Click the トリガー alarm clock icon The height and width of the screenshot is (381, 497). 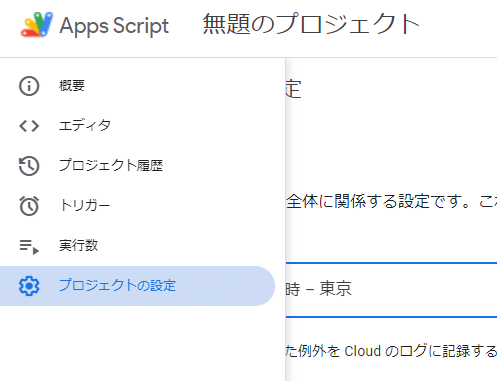coord(29,206)
